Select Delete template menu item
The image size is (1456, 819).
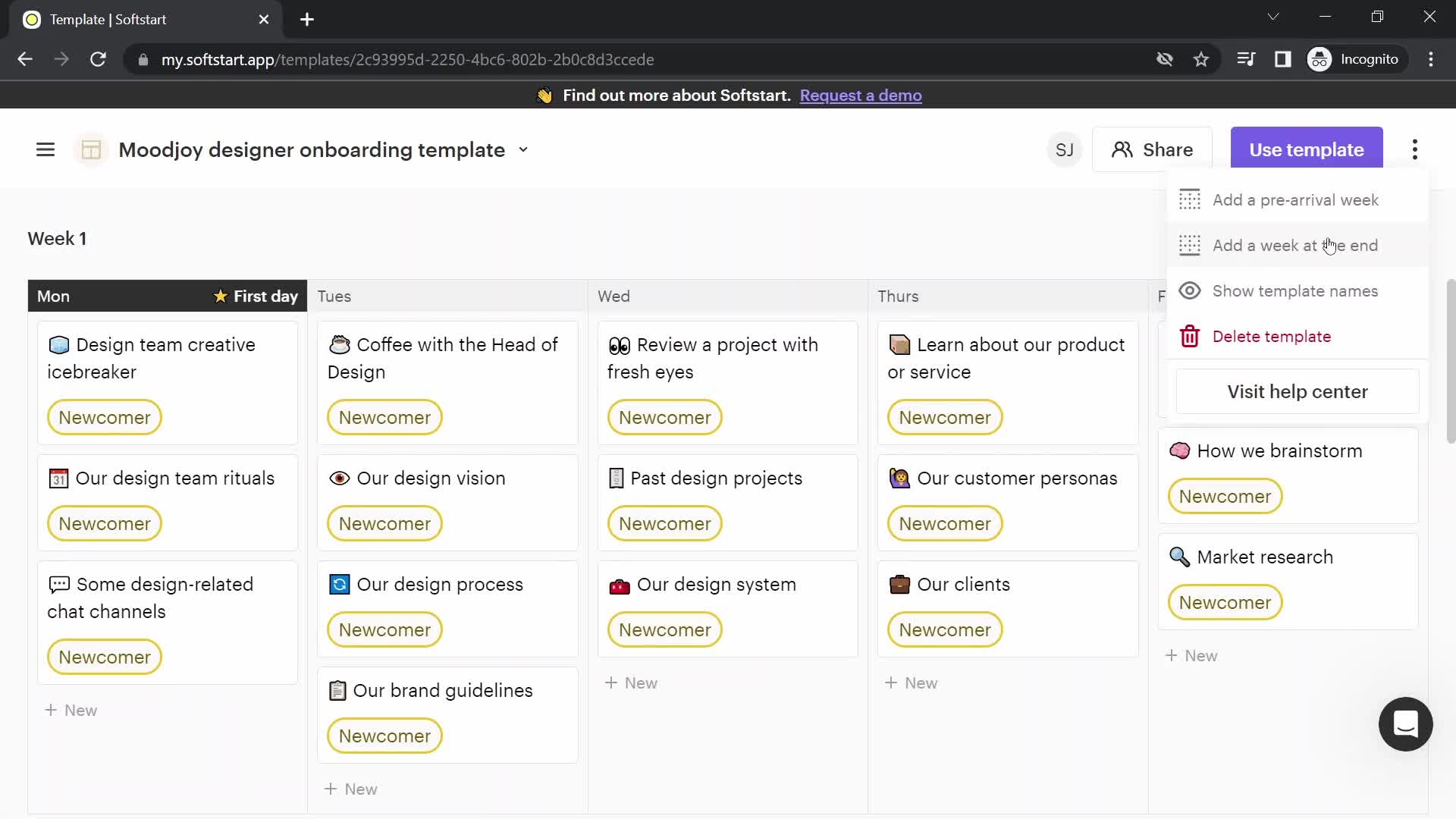point(1271,336)
